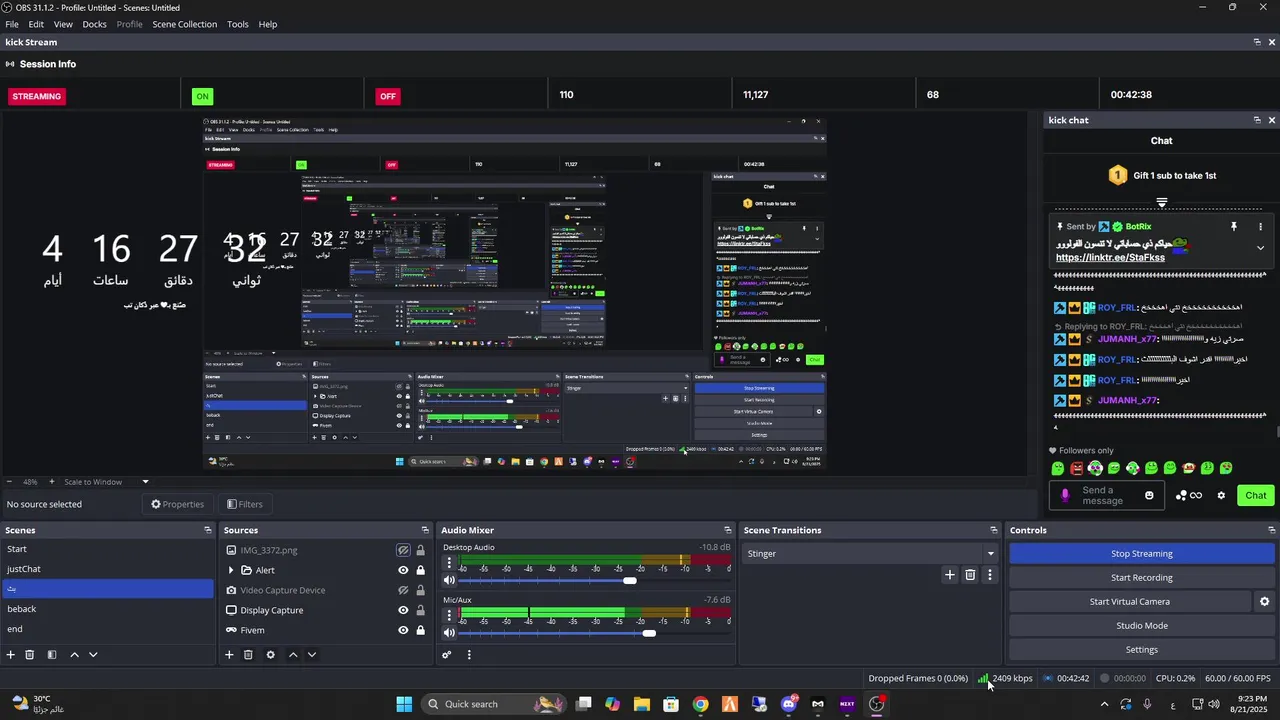Screen dimensions: 1280x720
Task: Open Audio Mixer bottom three-dot menu
Action: pyautogui.click(x=469, y=655)
